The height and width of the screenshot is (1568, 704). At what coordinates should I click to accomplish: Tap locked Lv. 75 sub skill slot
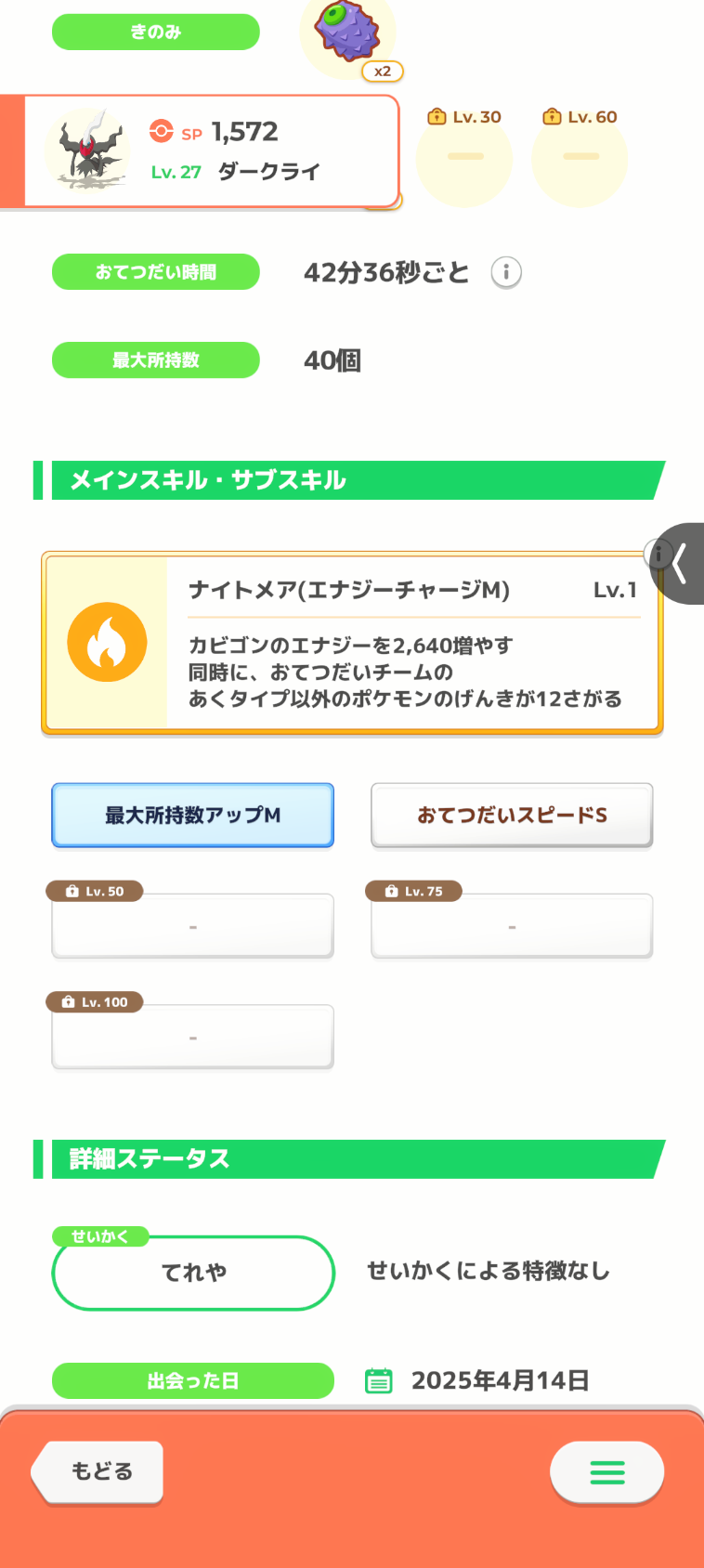coord(512,925)
